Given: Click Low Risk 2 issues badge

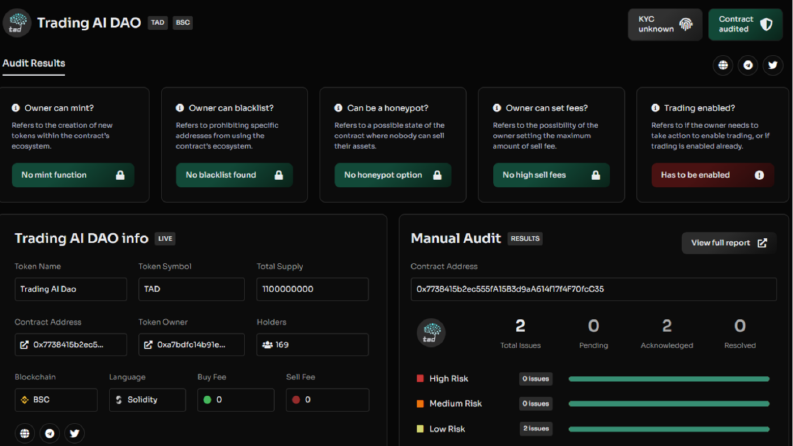Looking at the screenshot, I should pos(536,429).
